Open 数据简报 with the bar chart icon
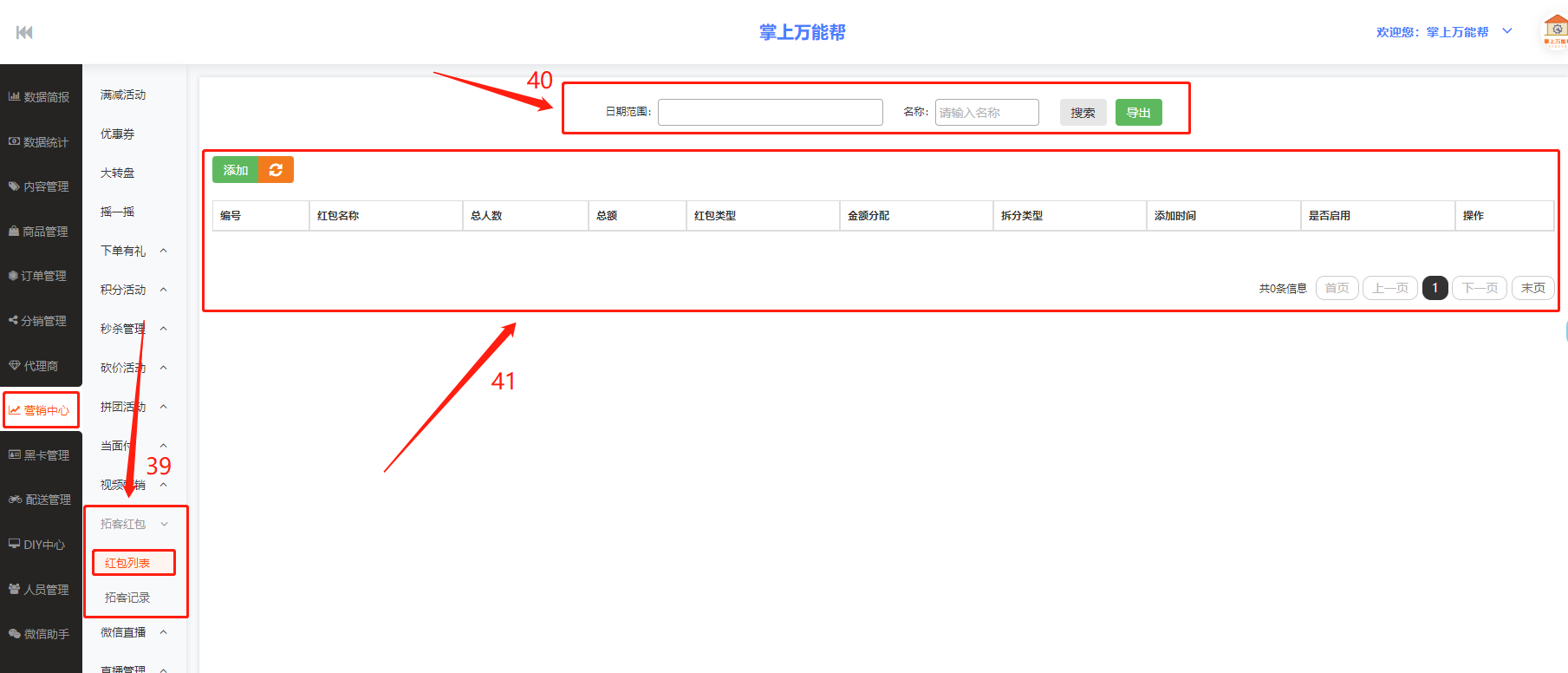The height and width of the screenshot is (673, 1568). [x=39, y=97]
